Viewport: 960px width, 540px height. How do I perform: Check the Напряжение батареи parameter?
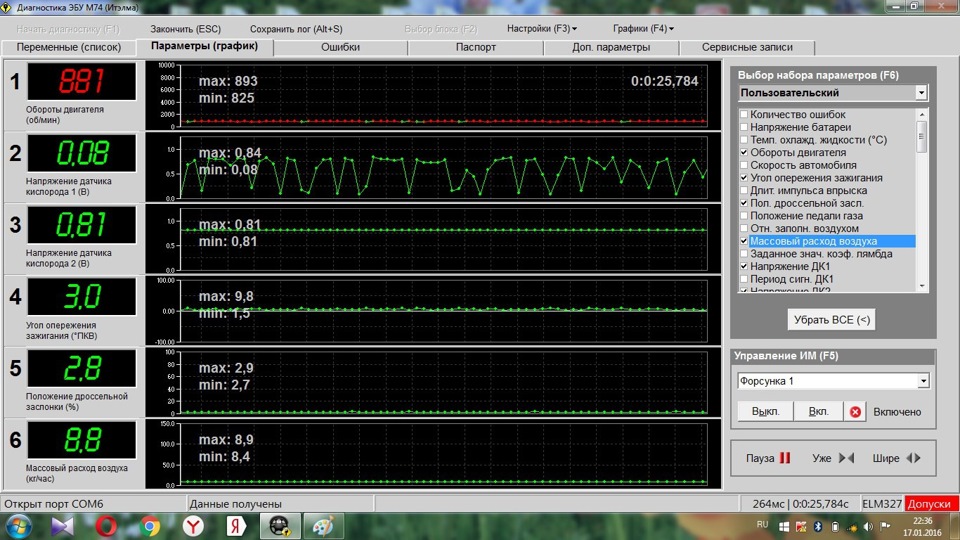click(744, 127)
